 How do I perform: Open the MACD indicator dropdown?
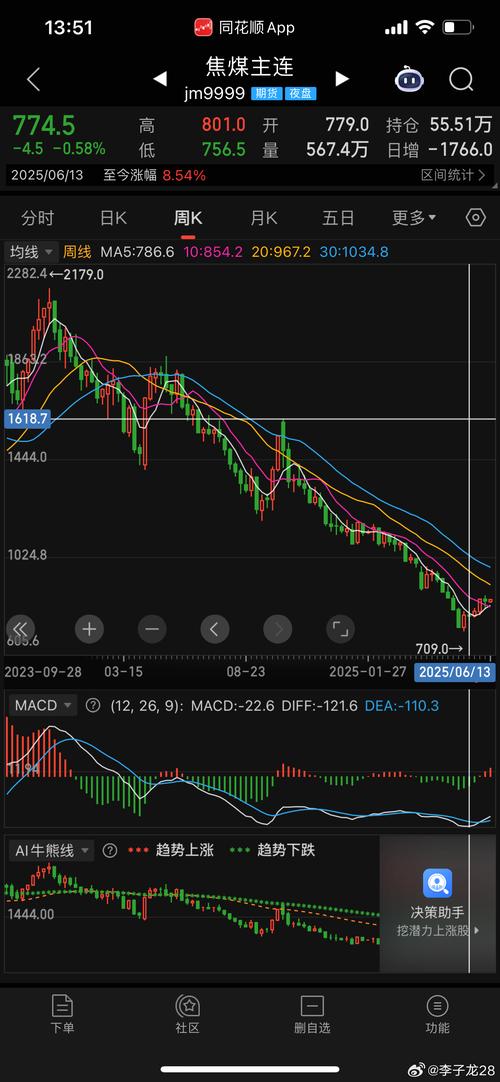(43, 705)
